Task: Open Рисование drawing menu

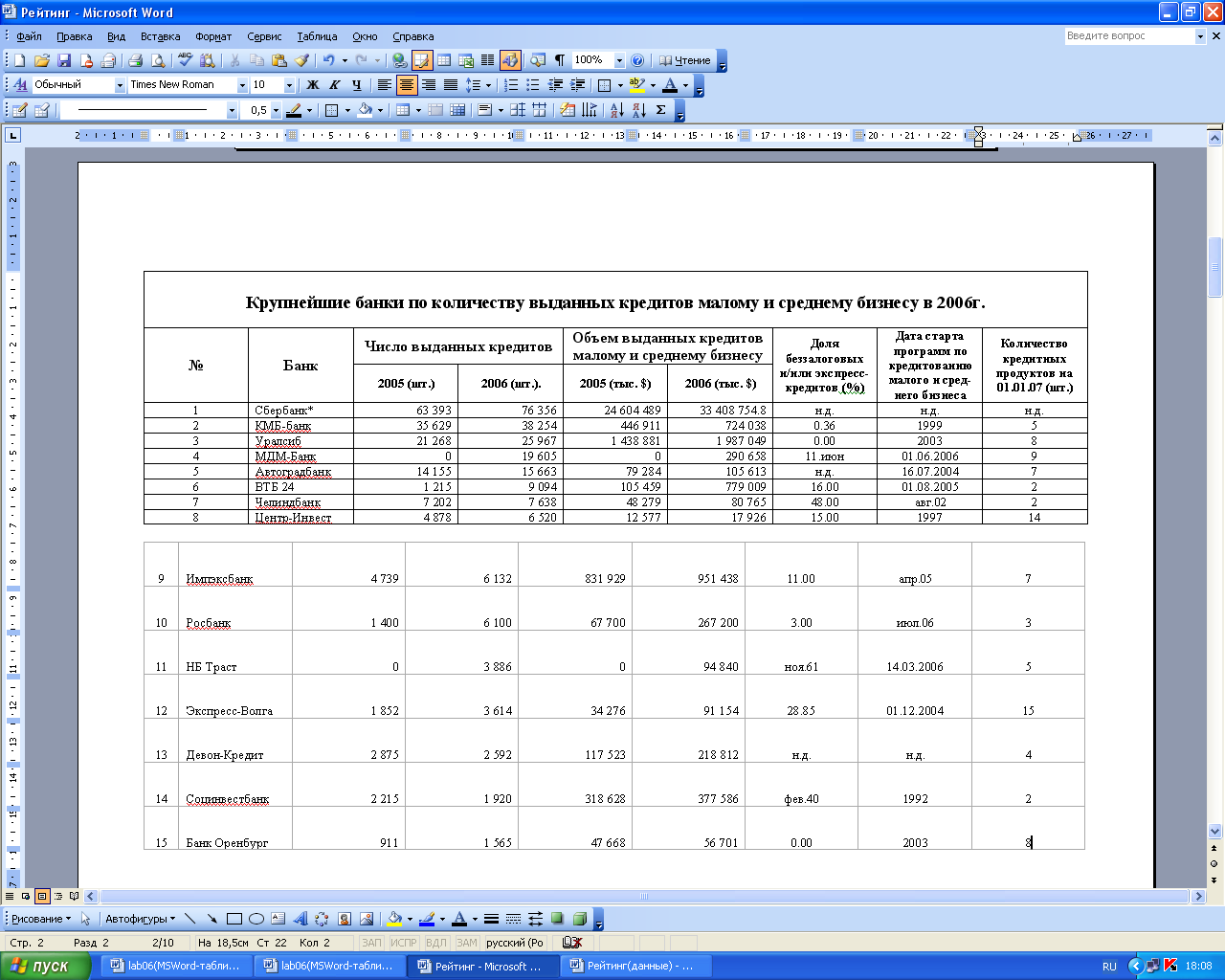Action: click(41, 919)
